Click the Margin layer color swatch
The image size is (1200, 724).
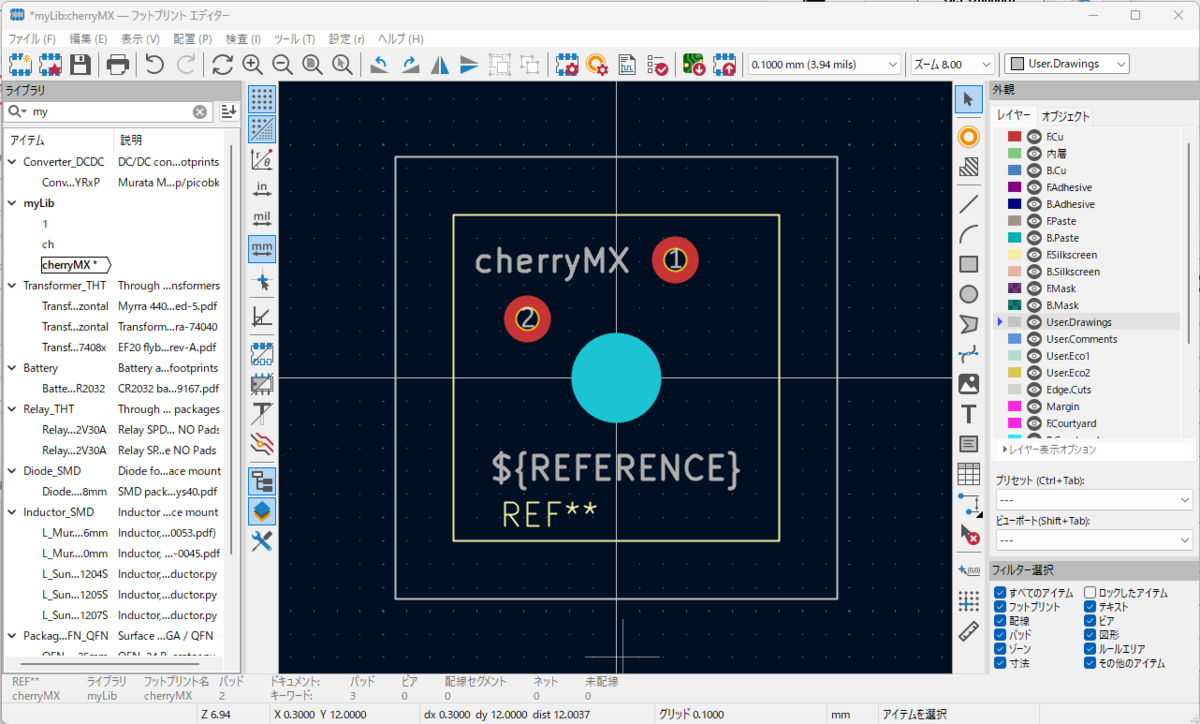pyautogui.click(x=1014, y=407)
